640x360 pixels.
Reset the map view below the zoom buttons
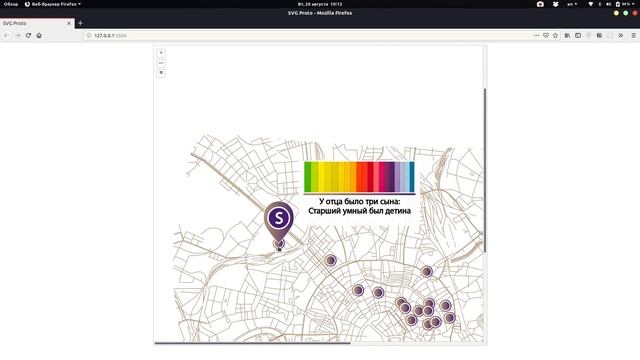coord(161,73)
